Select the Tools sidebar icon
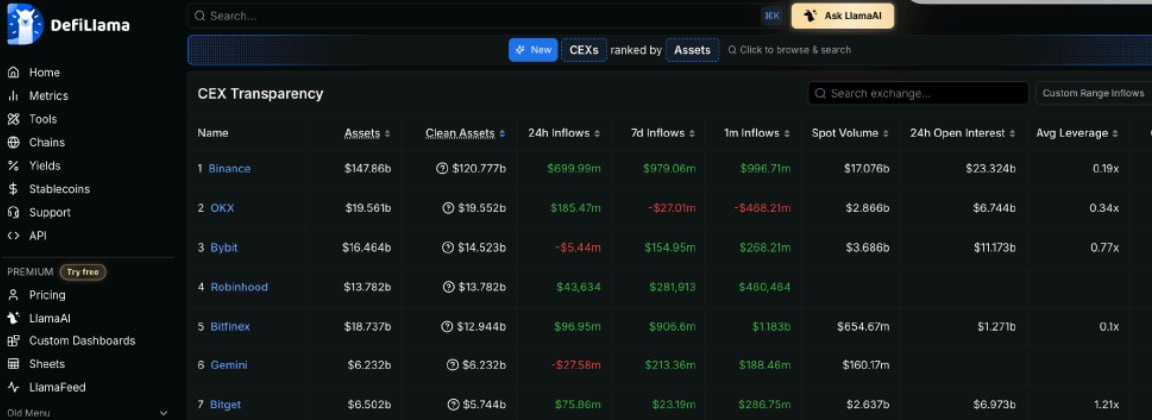 13,119
